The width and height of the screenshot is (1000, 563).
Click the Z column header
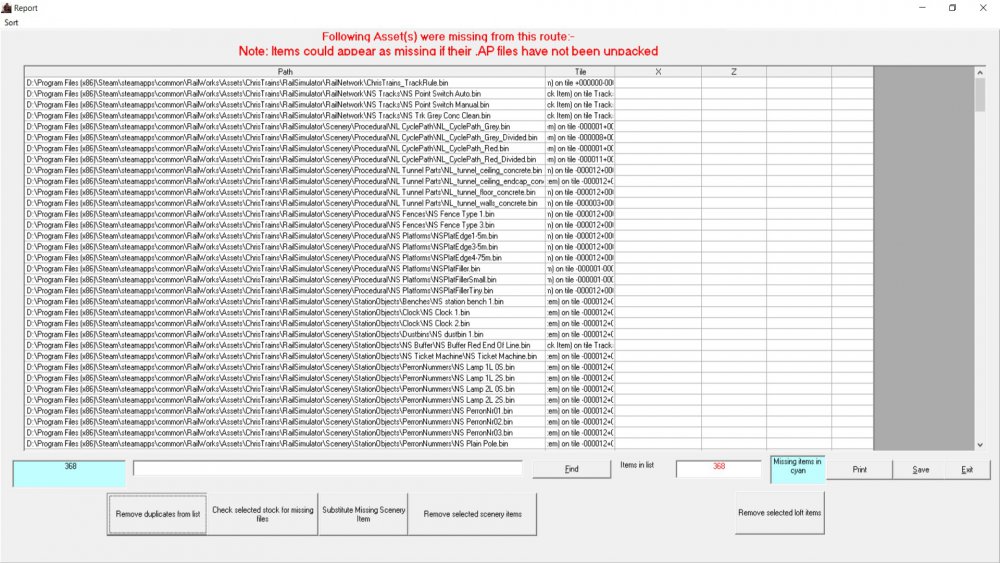pos(733,72)
